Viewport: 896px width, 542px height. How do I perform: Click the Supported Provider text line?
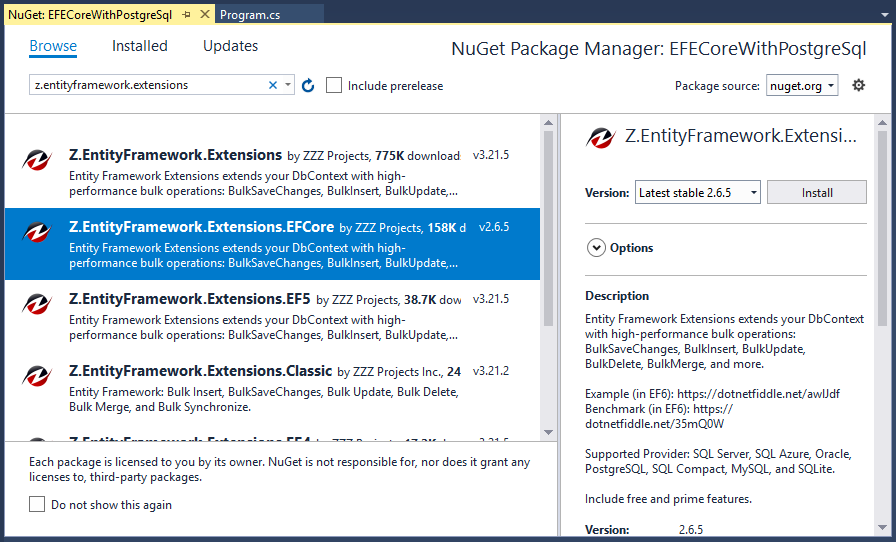[718, 461]
